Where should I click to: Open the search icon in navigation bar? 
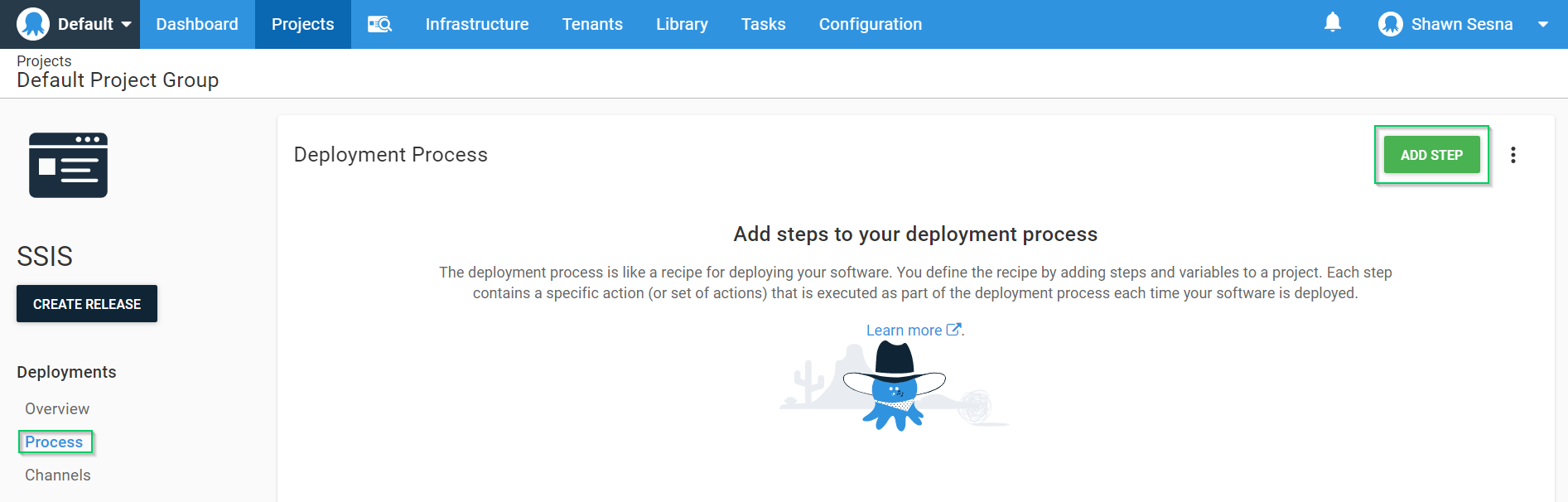pyautogui.click(x=379, y=24)
